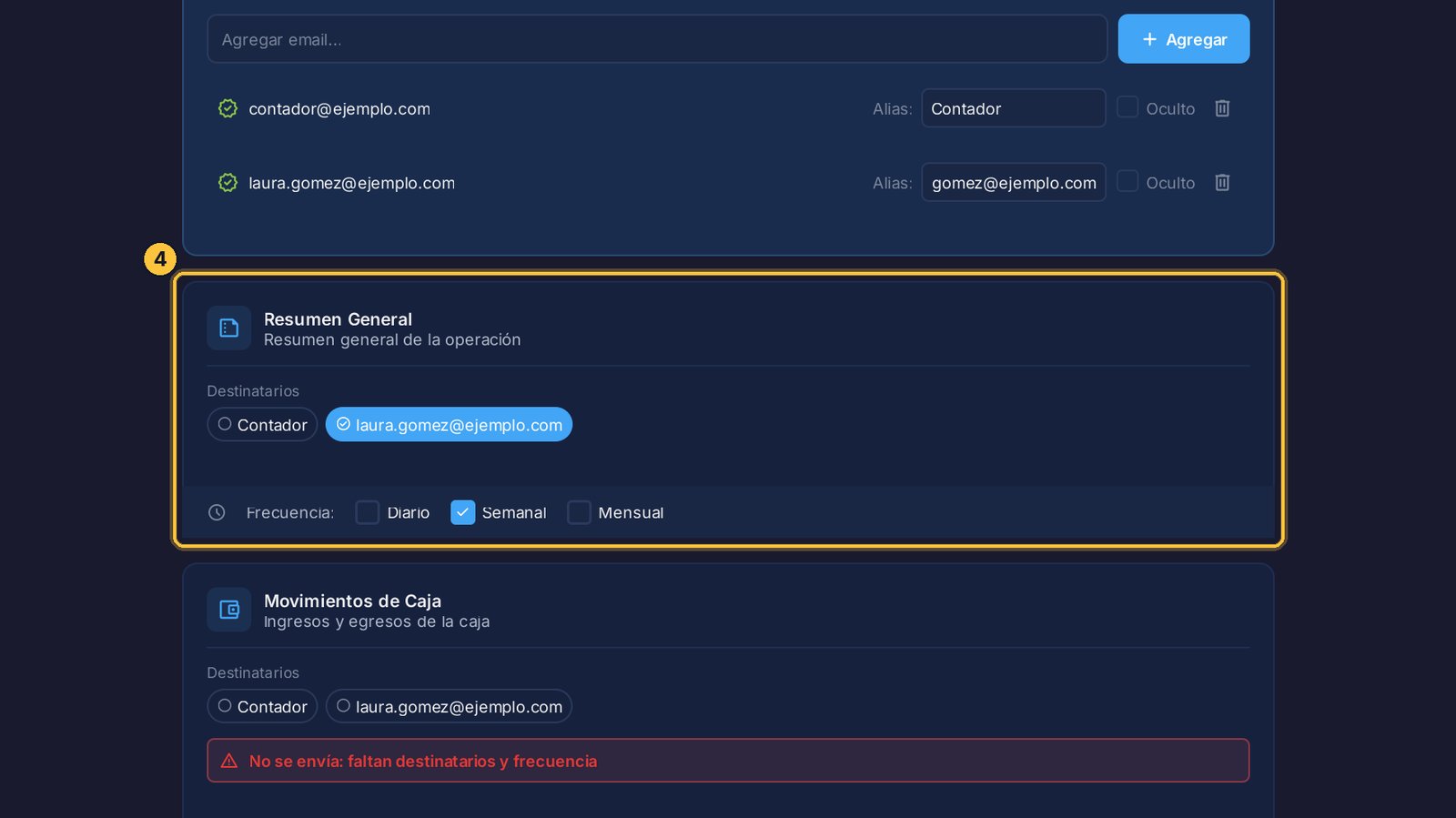Image resolution: width=1456 pixels, height=818 pixels.
Task: Click the Agregar button
Action: 1184,39
